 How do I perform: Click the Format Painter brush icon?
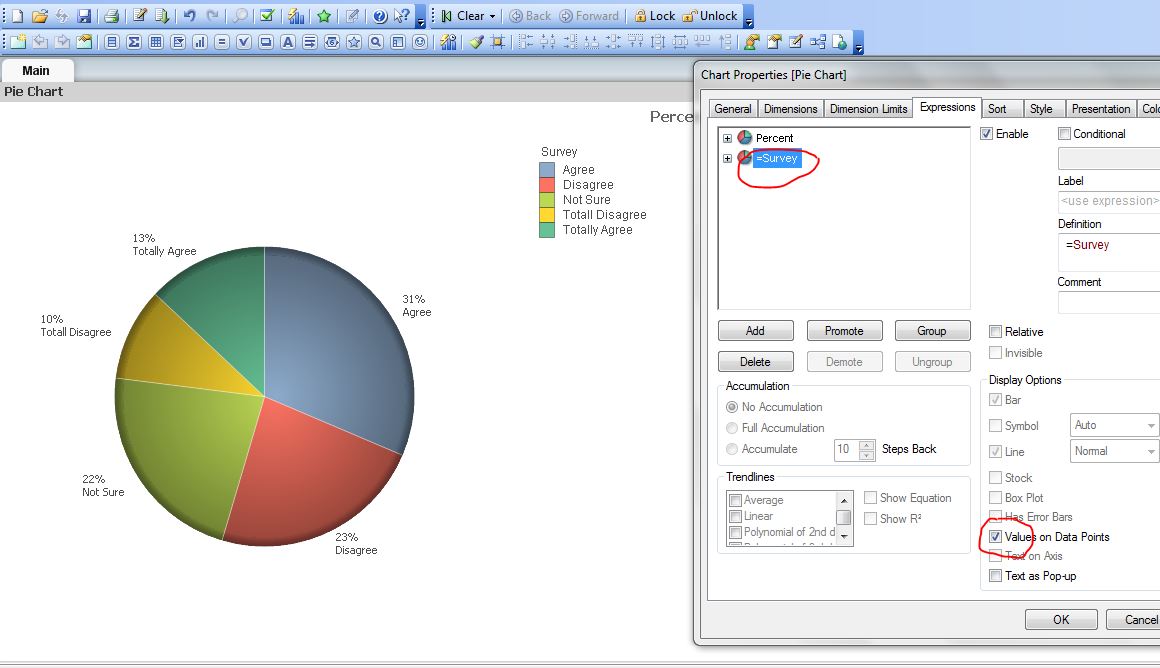point(476,42)
